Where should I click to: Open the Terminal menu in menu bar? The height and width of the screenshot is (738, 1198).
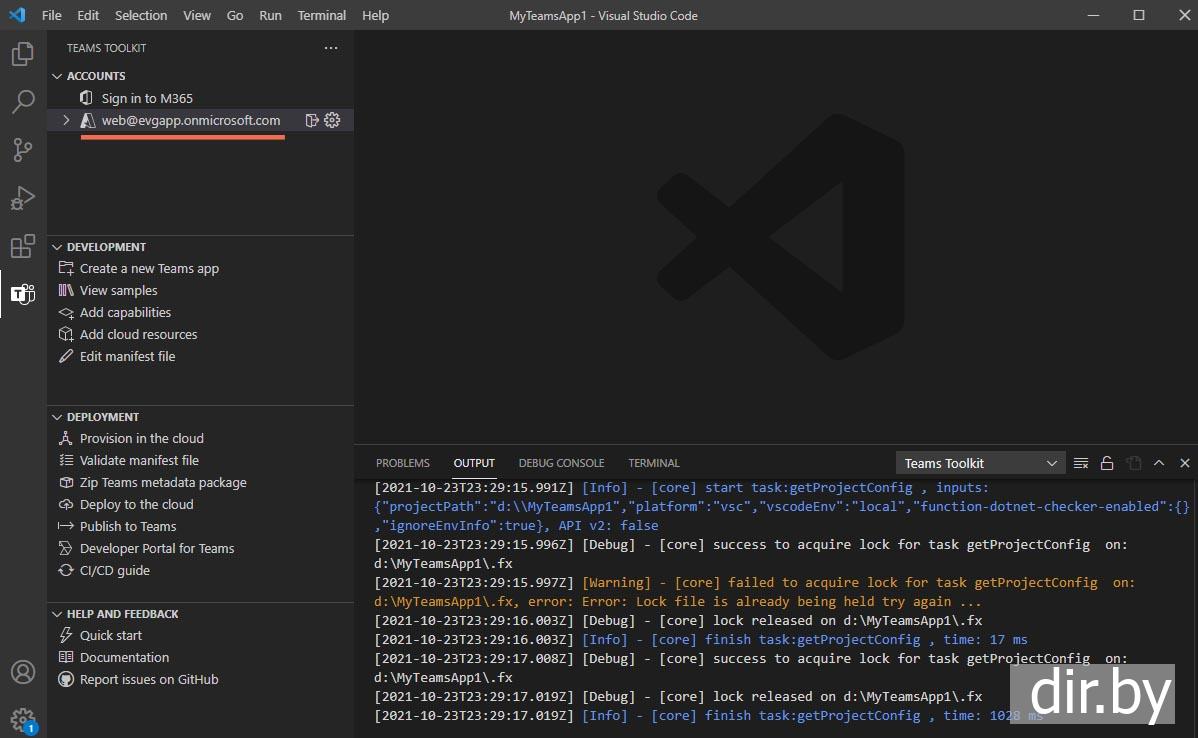[321, 15]
